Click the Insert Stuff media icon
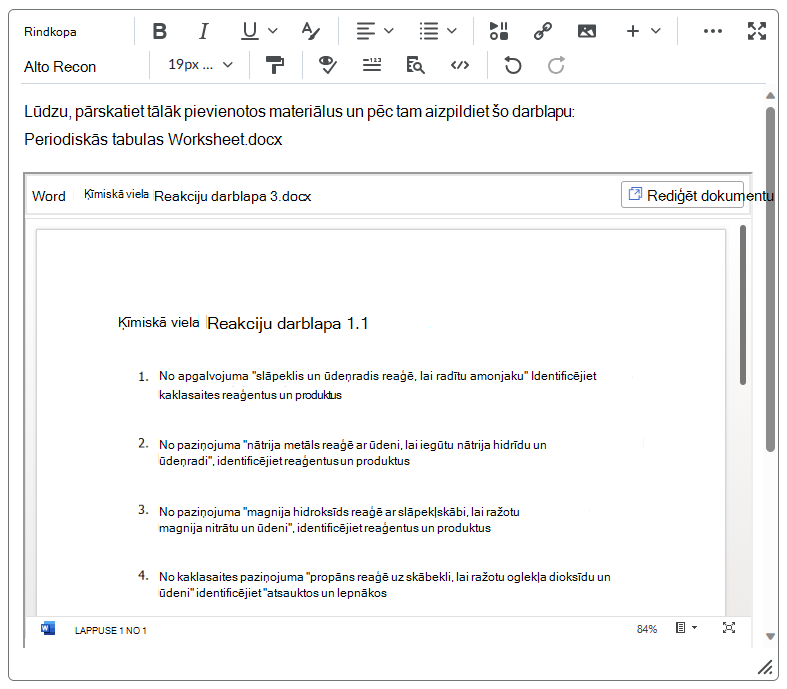787x689 pixels. pyautogui.click(x=499, y=31)
